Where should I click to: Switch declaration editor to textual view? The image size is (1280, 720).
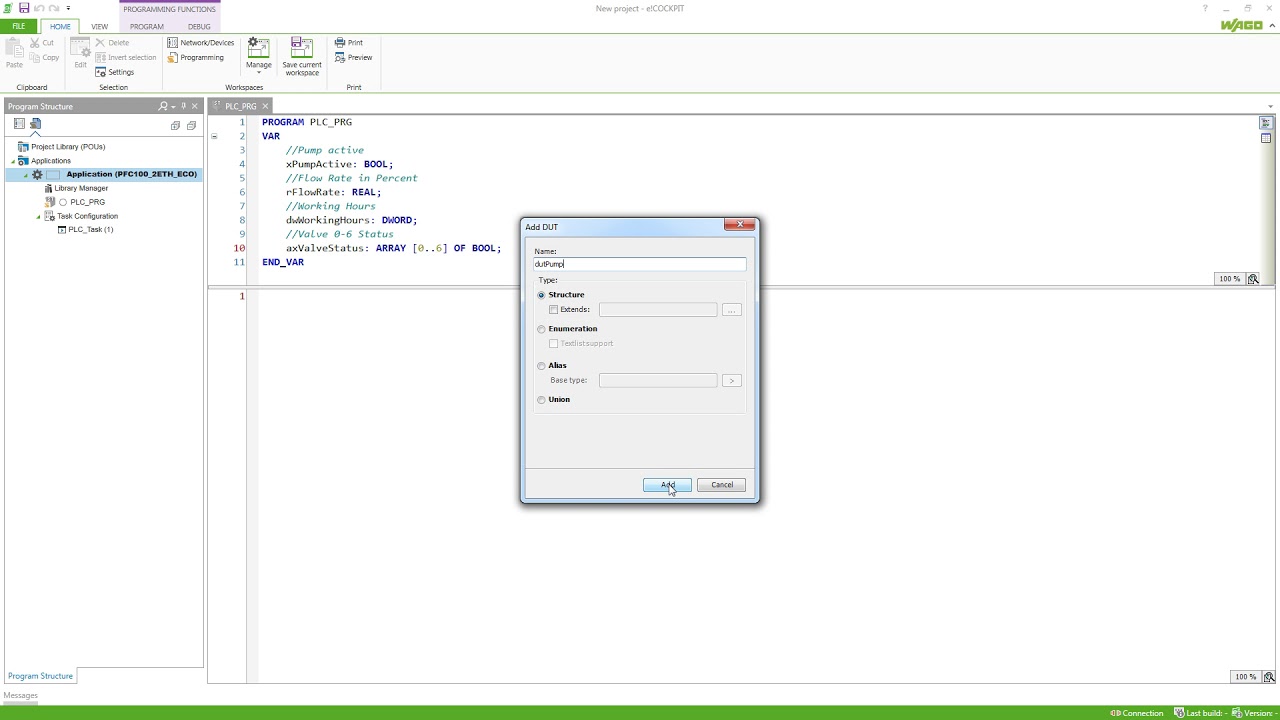(1265, 122)
